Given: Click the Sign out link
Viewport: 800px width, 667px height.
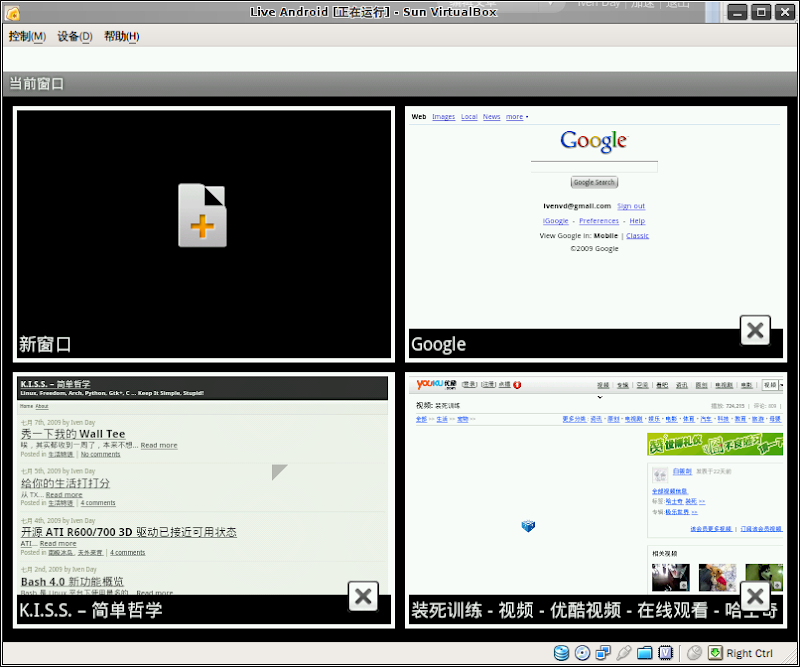Looking at the screenshot, I should coord(631,206).
